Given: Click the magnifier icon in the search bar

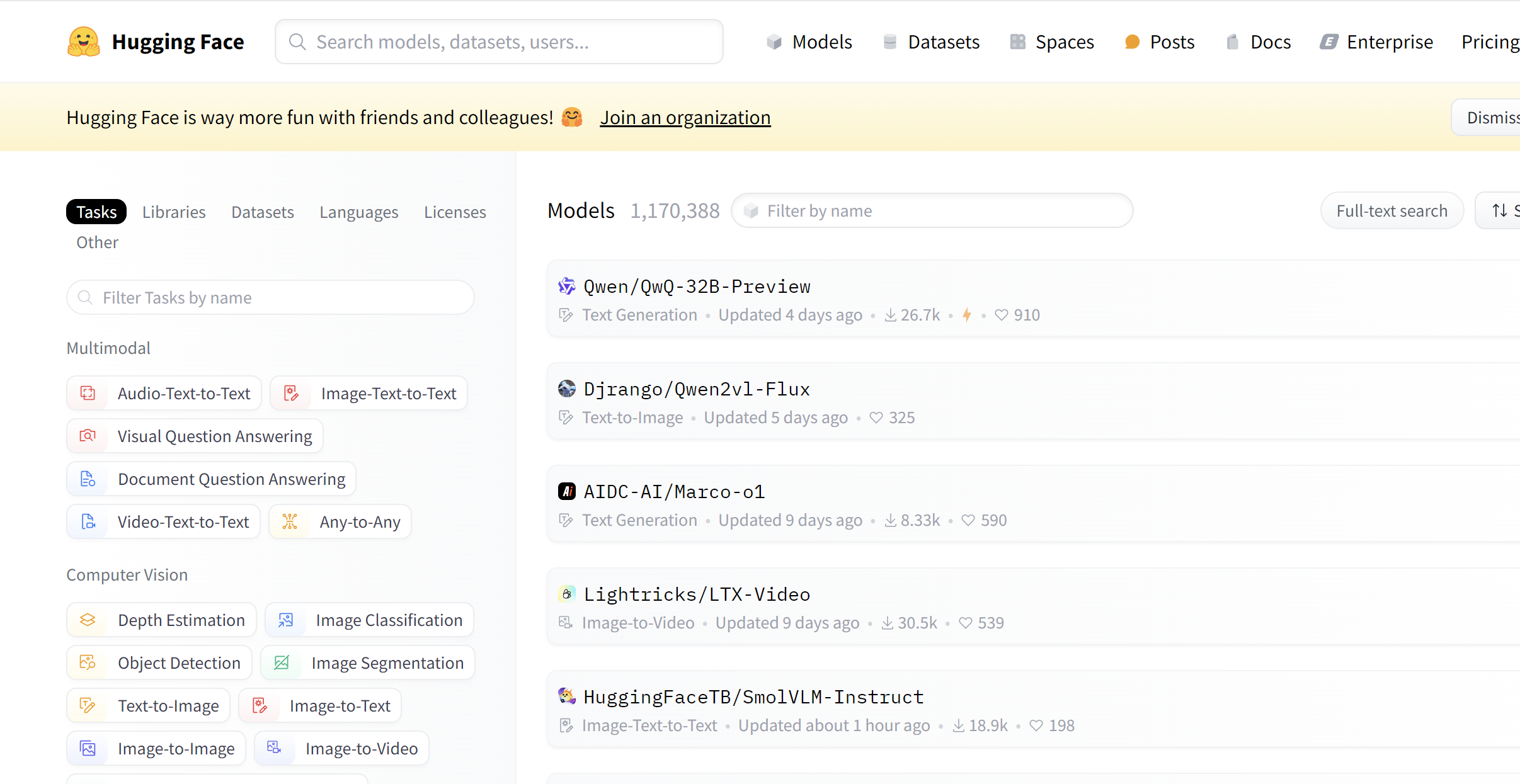Looking at the screenshot, I should point(297,42).
